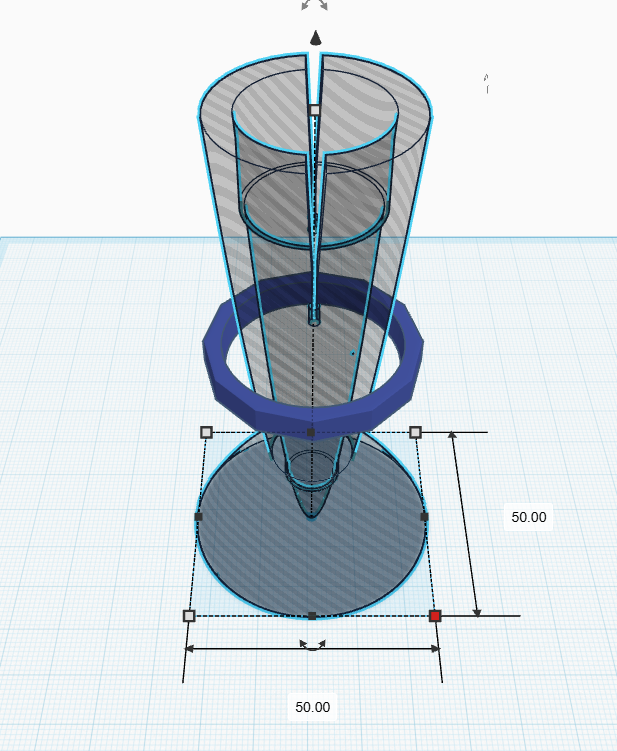Click the black bottom-edge midpoint handle
This screenshot has width=617, height=751.
coord(312,615)
